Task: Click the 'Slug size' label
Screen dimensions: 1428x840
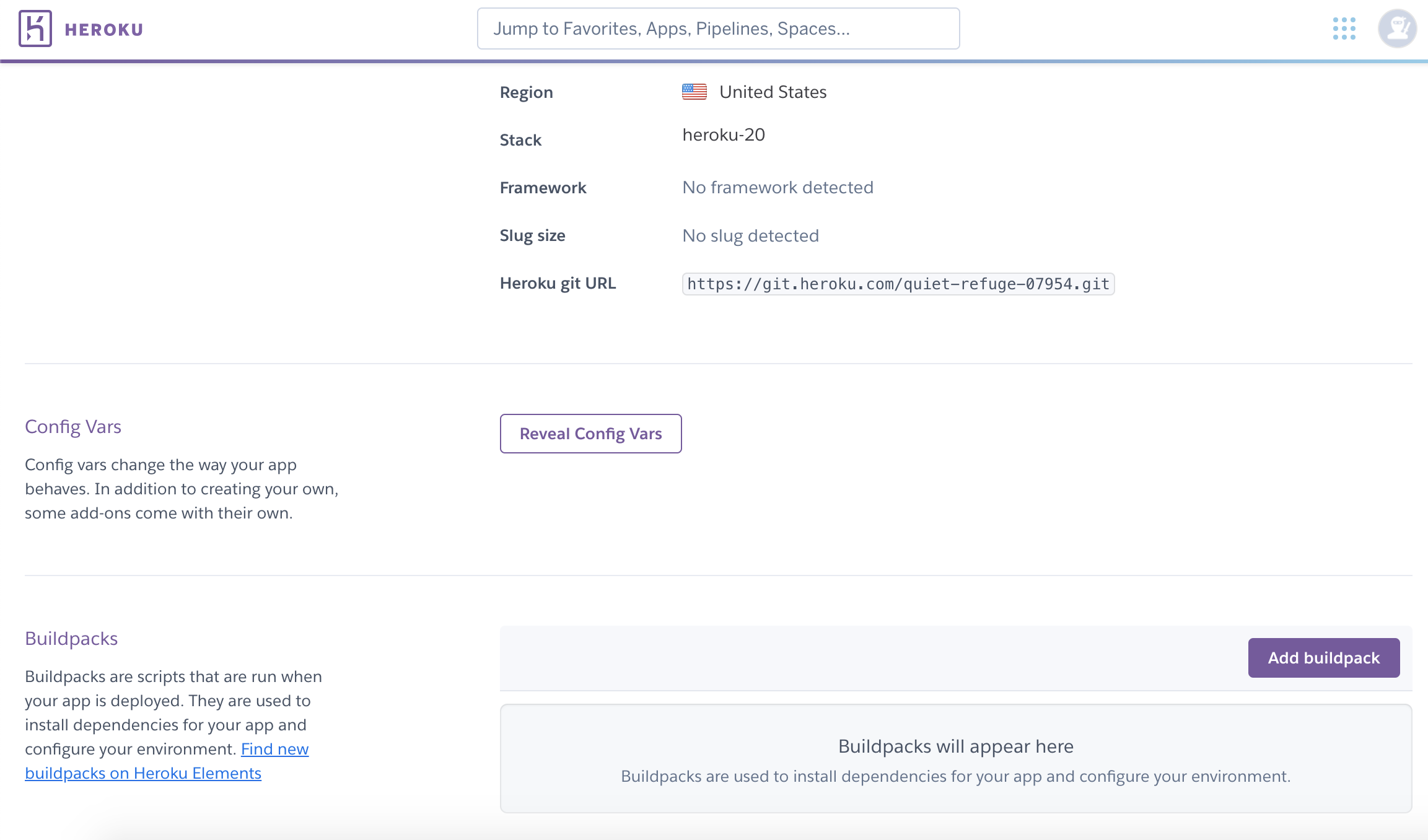Action: (x=532, y=235)
